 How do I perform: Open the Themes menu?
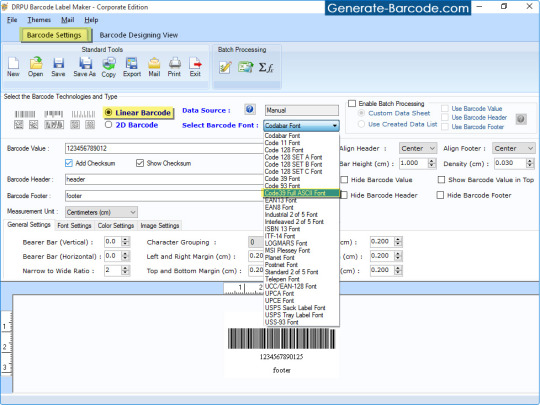39,20
